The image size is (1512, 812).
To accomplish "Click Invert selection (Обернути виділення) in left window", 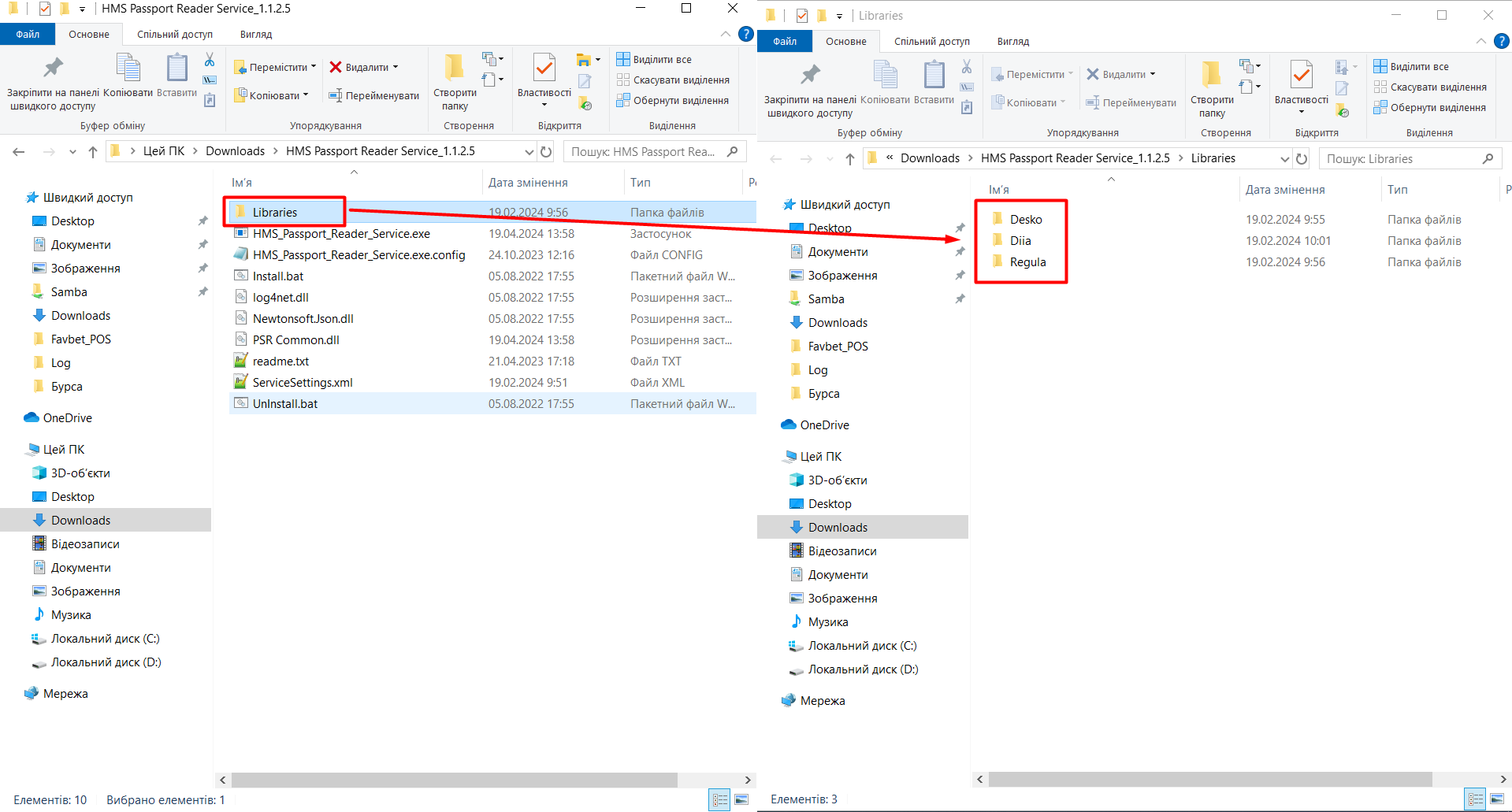I will point(673,100).
